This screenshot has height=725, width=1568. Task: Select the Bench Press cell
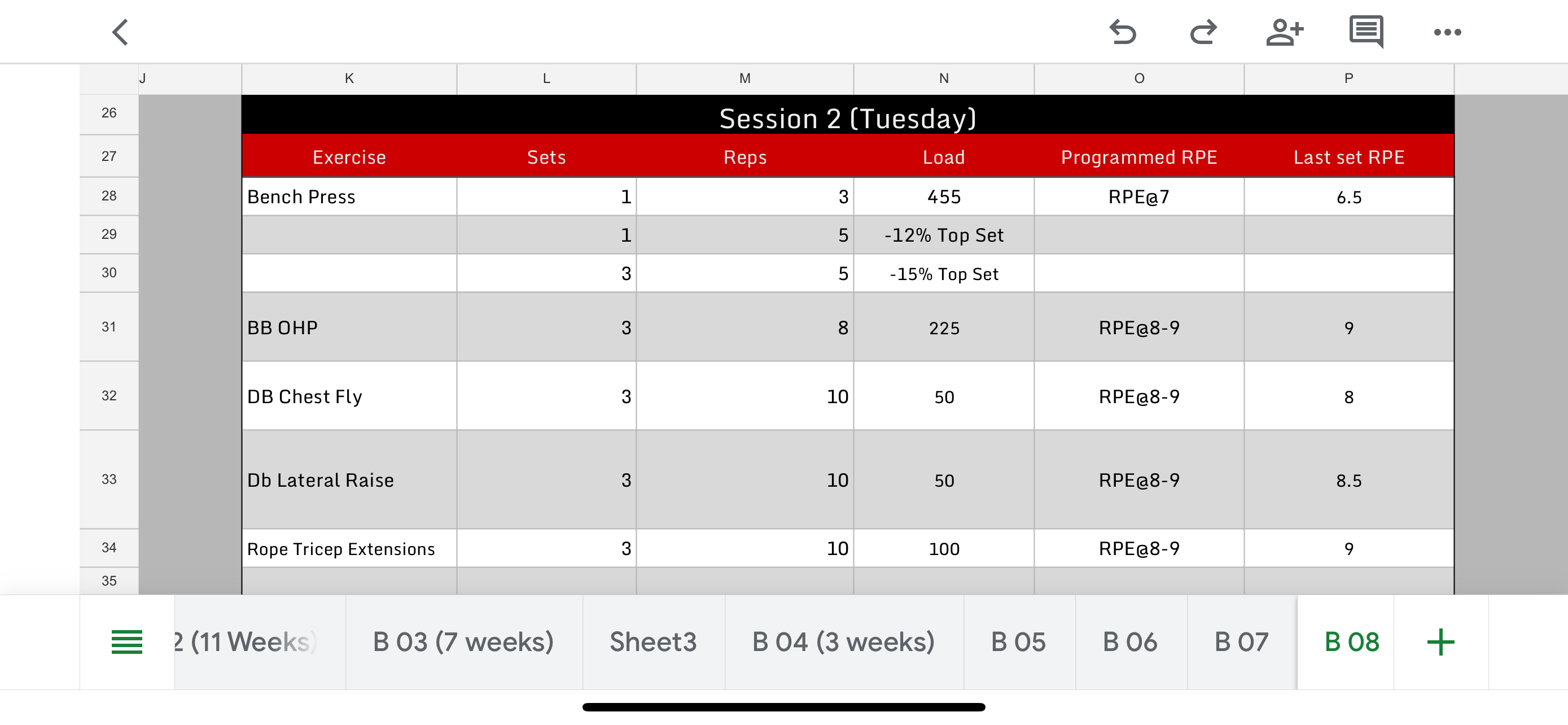349,196
